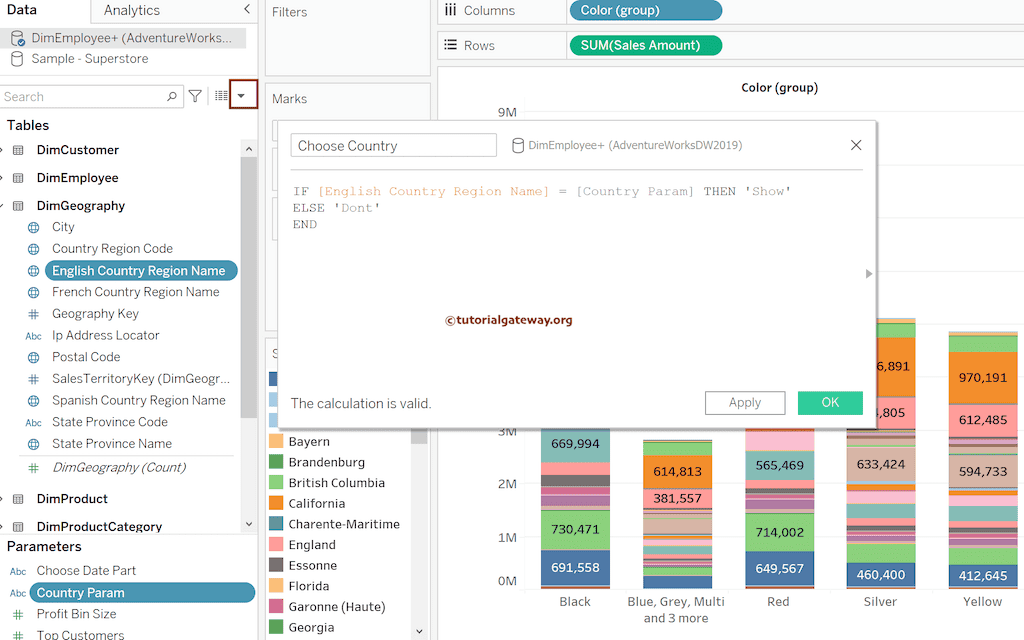Open the data pane dropdown arrow menu

click(x=242, y=95)
